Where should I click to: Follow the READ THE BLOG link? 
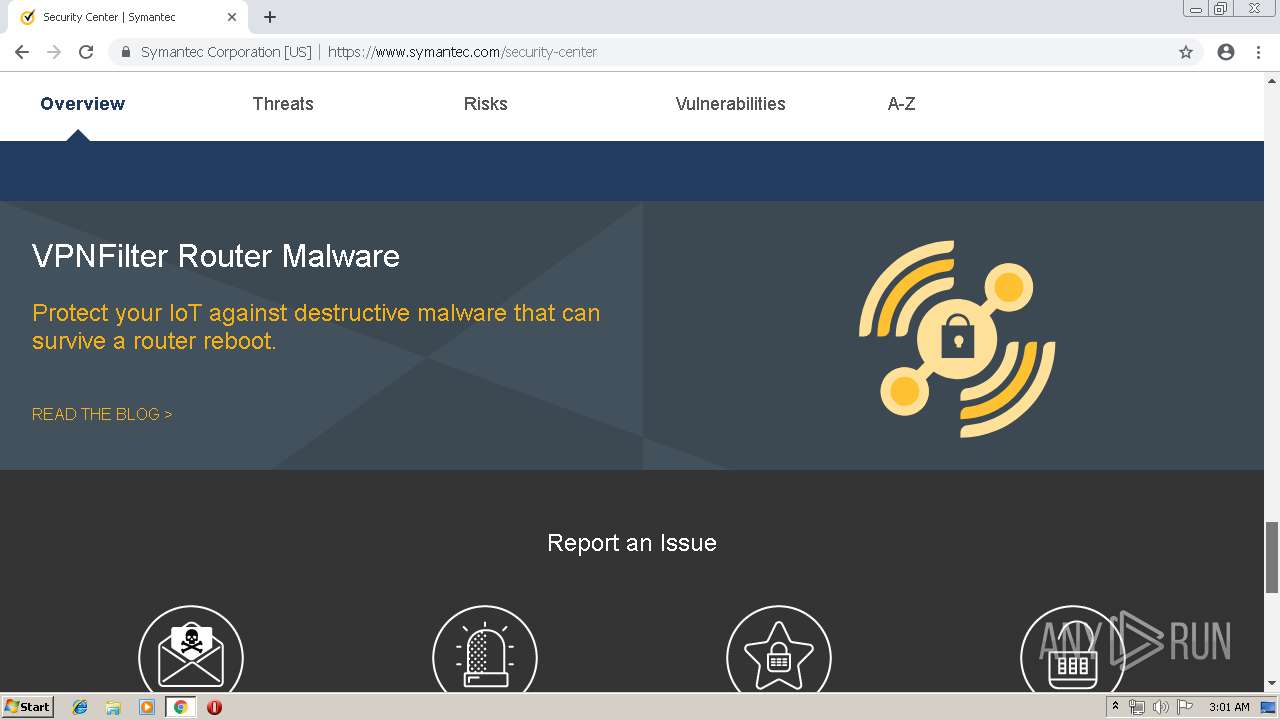point(102,414)
